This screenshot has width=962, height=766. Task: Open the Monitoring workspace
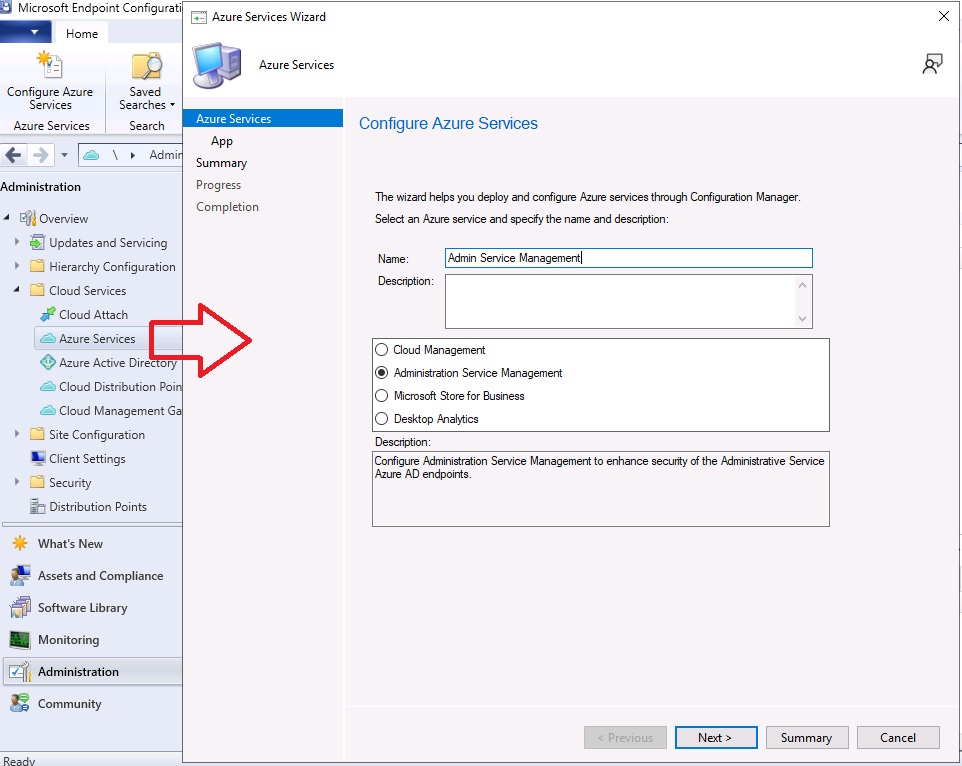(x=69, y=640)
